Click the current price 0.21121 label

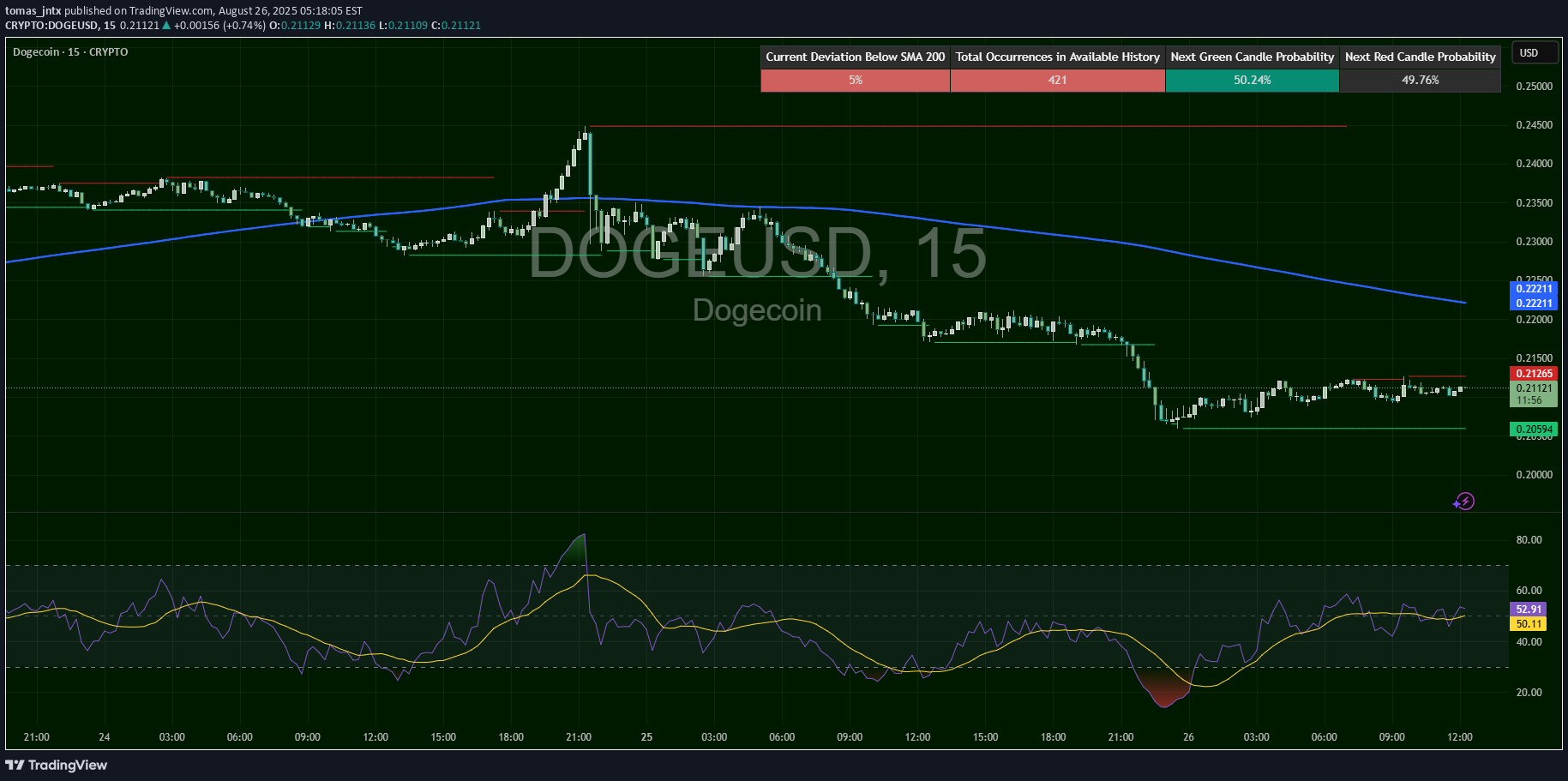[x=1534, y=388]
